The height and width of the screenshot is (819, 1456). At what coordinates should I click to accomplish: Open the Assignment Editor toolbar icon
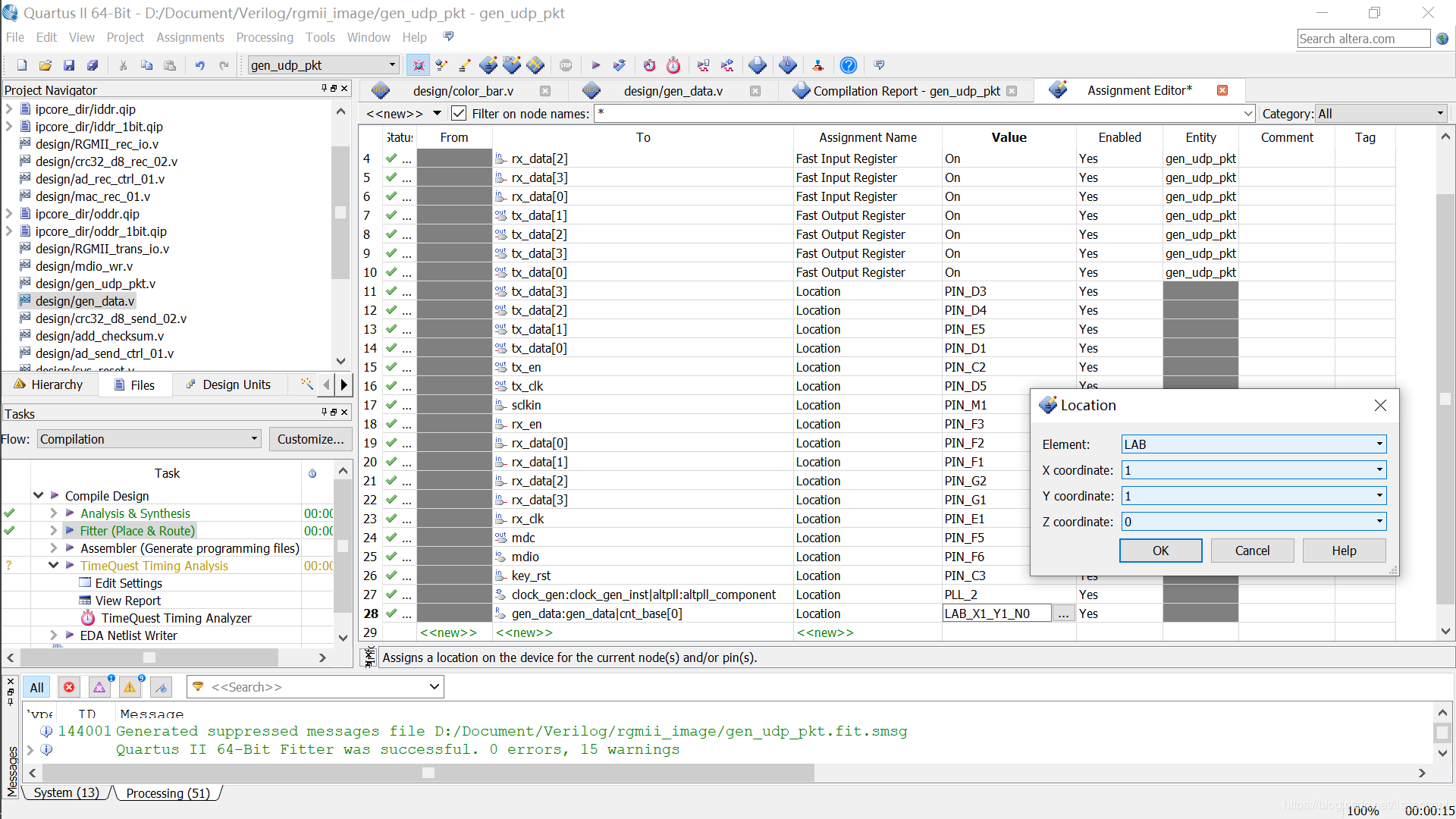click(488, 66)
